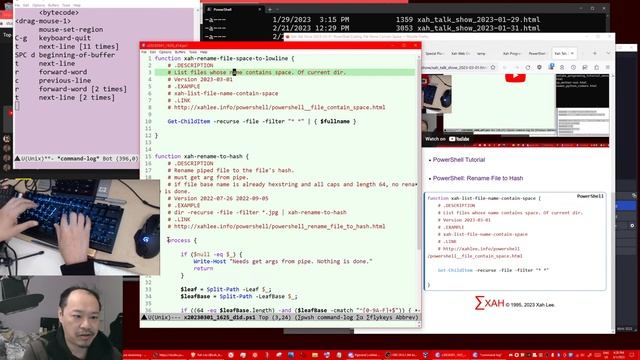Switch to the 'Xah Progr' browser tab
640x360 pixels.
coord(511,53)
